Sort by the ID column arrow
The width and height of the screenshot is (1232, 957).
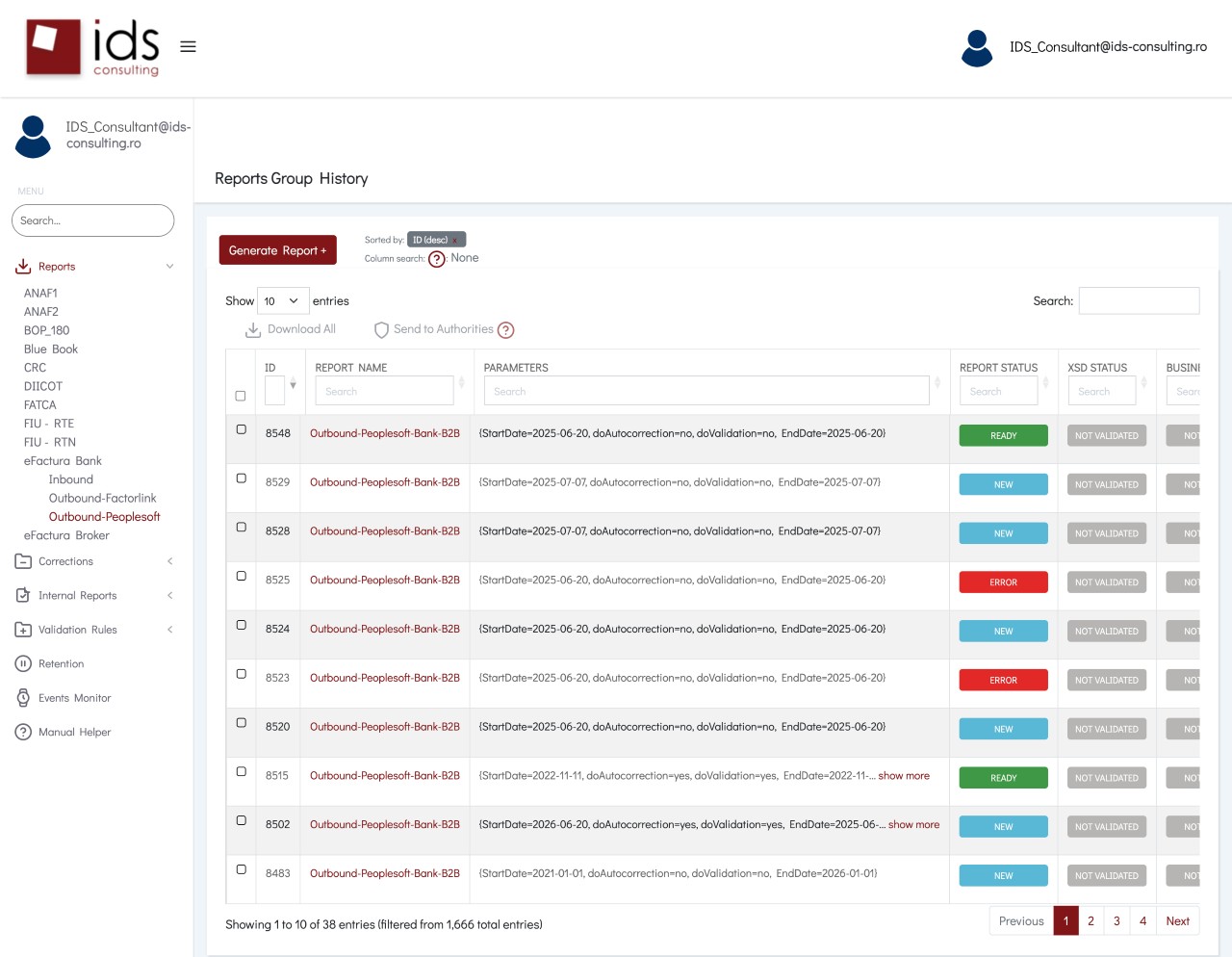tap(293, 385)
